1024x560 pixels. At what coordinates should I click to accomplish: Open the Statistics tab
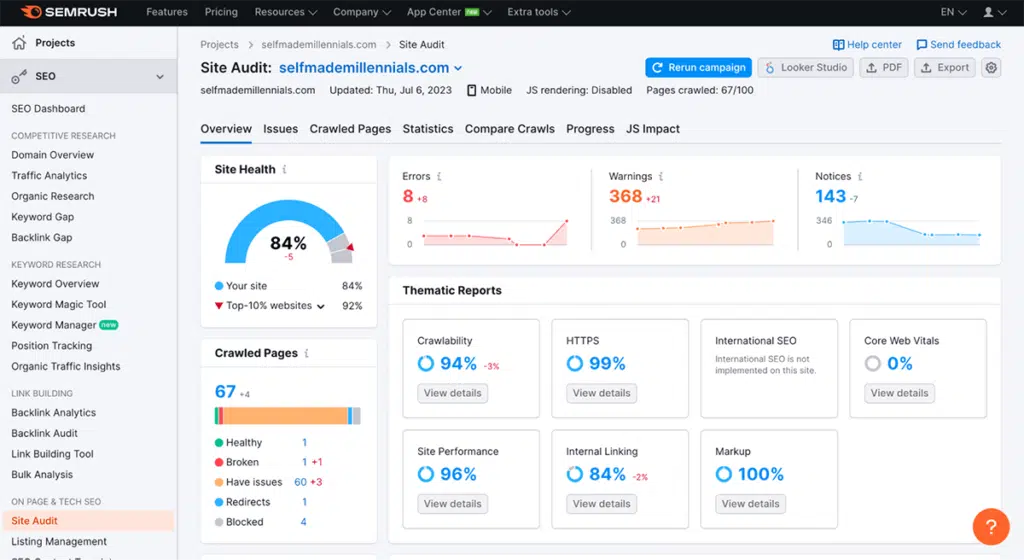428,129
